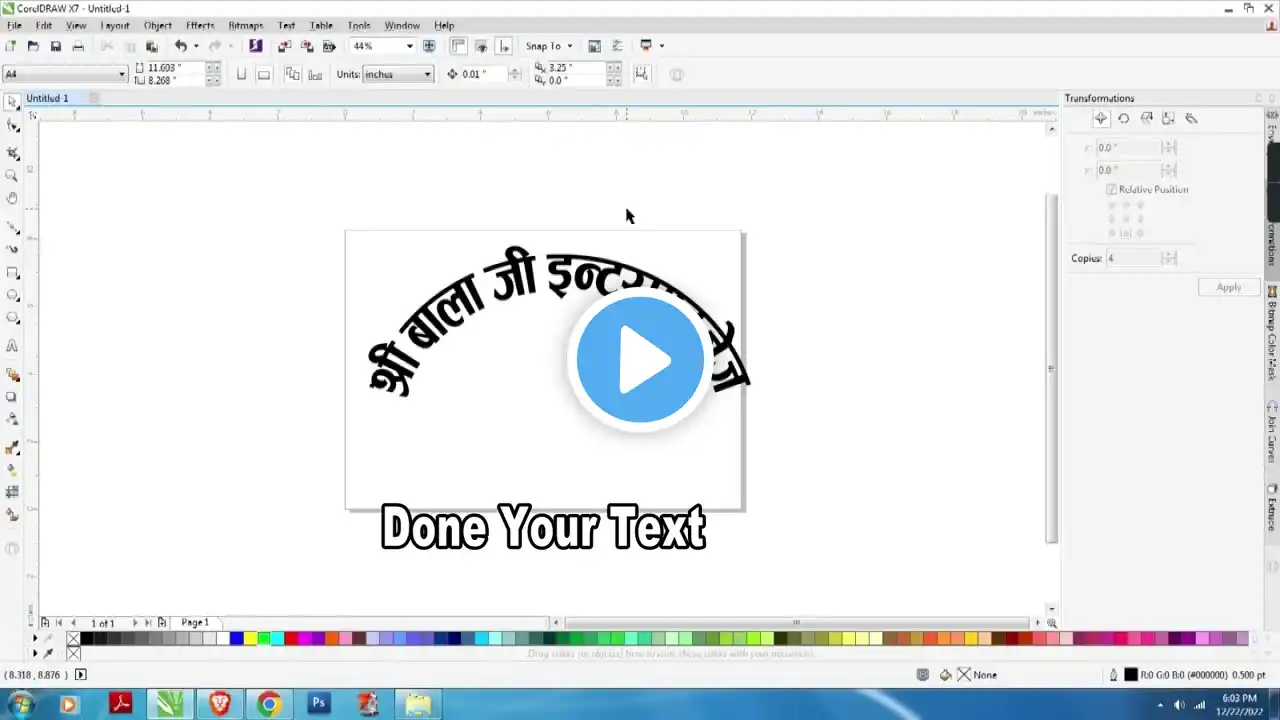Select the Interactive Fill tool
The width and height of the screenshot is (1280, 720).
(12, 470)
